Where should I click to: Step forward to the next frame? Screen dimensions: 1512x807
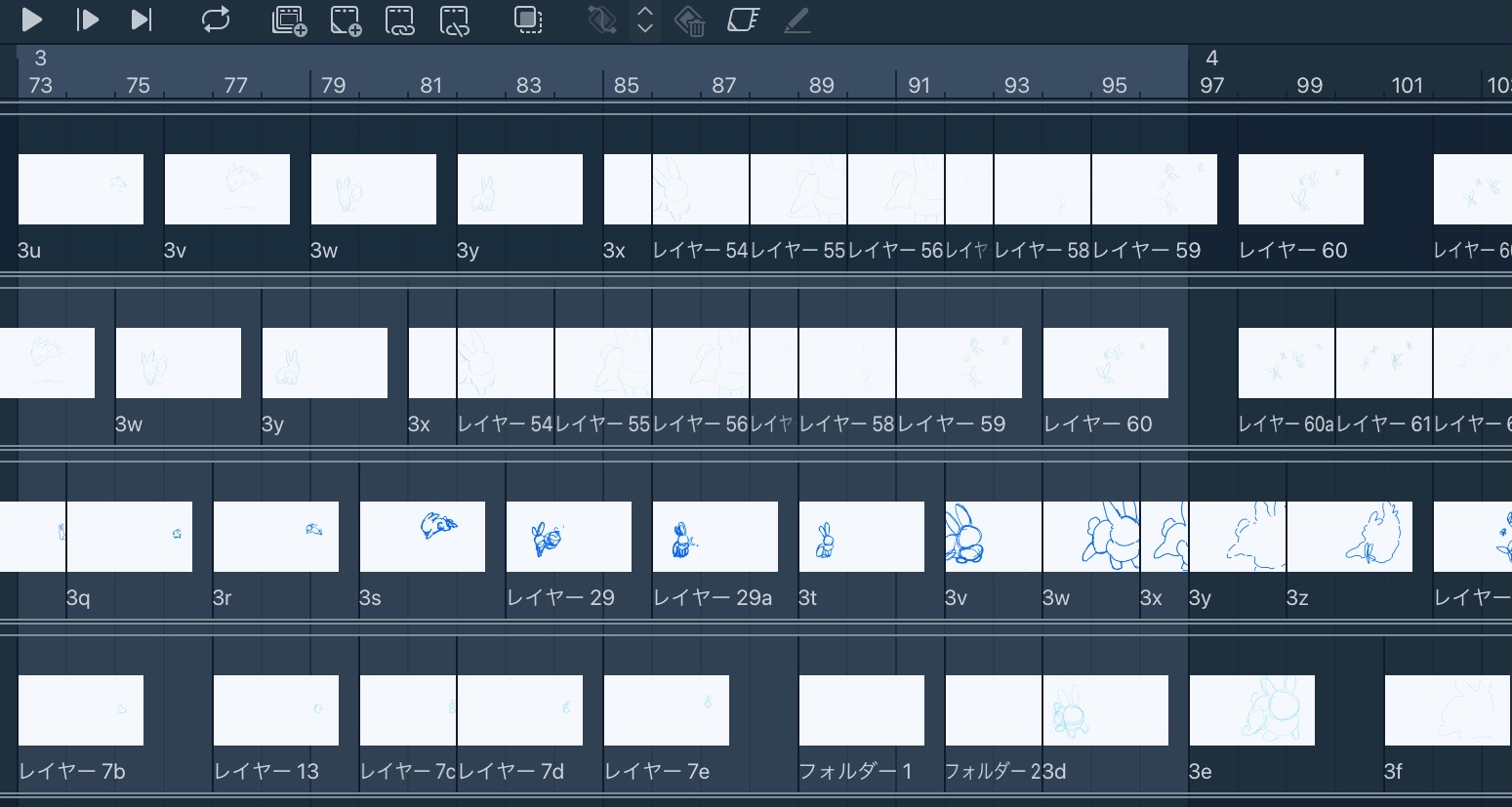click(x=87, y=20)
